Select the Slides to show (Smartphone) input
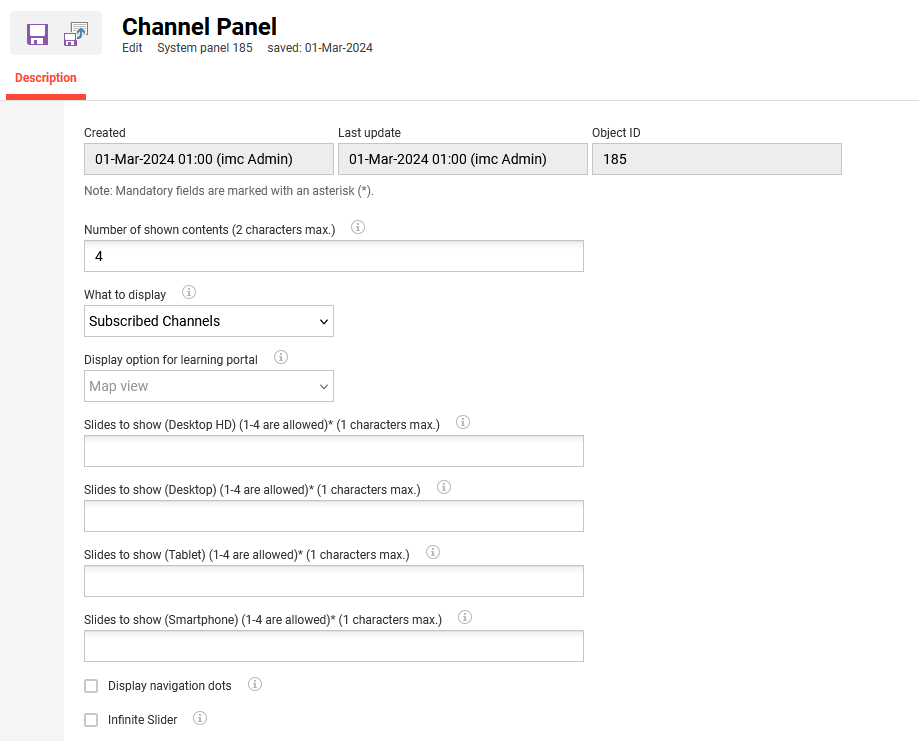919x741 pixels. pos(334,647)
